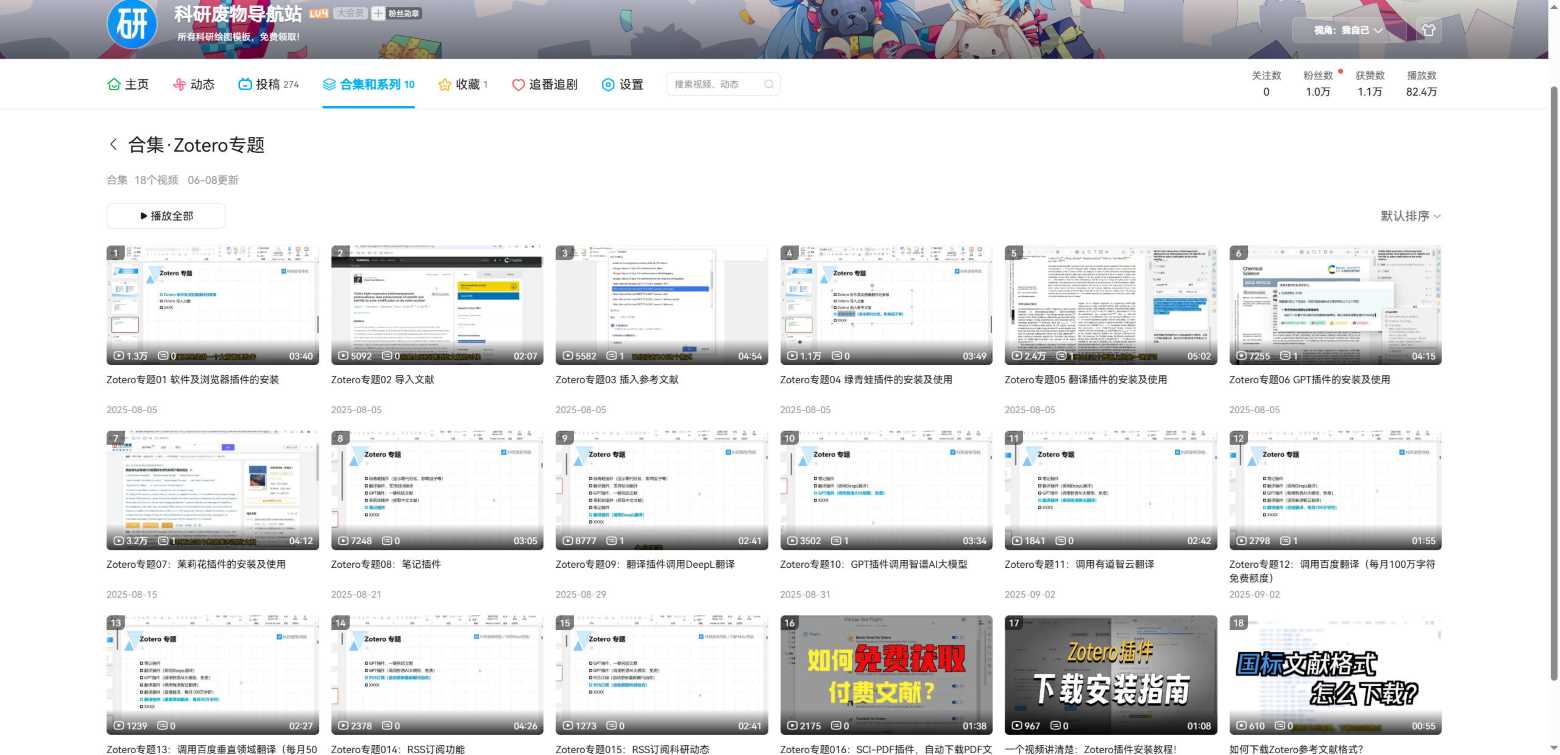The height and width of the screenshot is (755, 1560).
Task: Click the date 2025-08-21 under Zotero专题08
Action: (356, 595)
